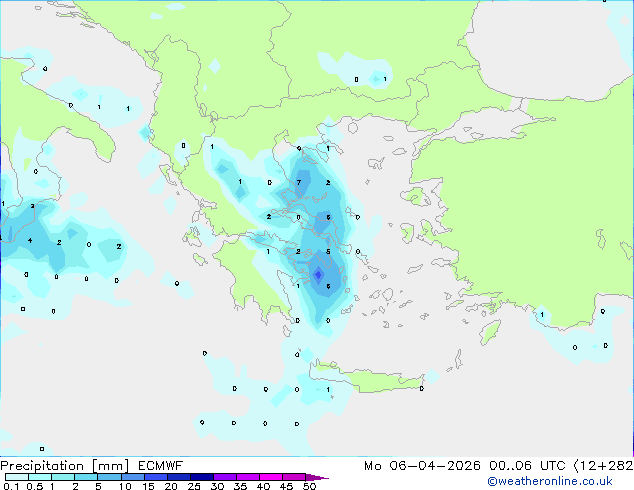Click the 'ECMWF' model label
This screenshot has width=634, height=490.
tap(161, 466)
